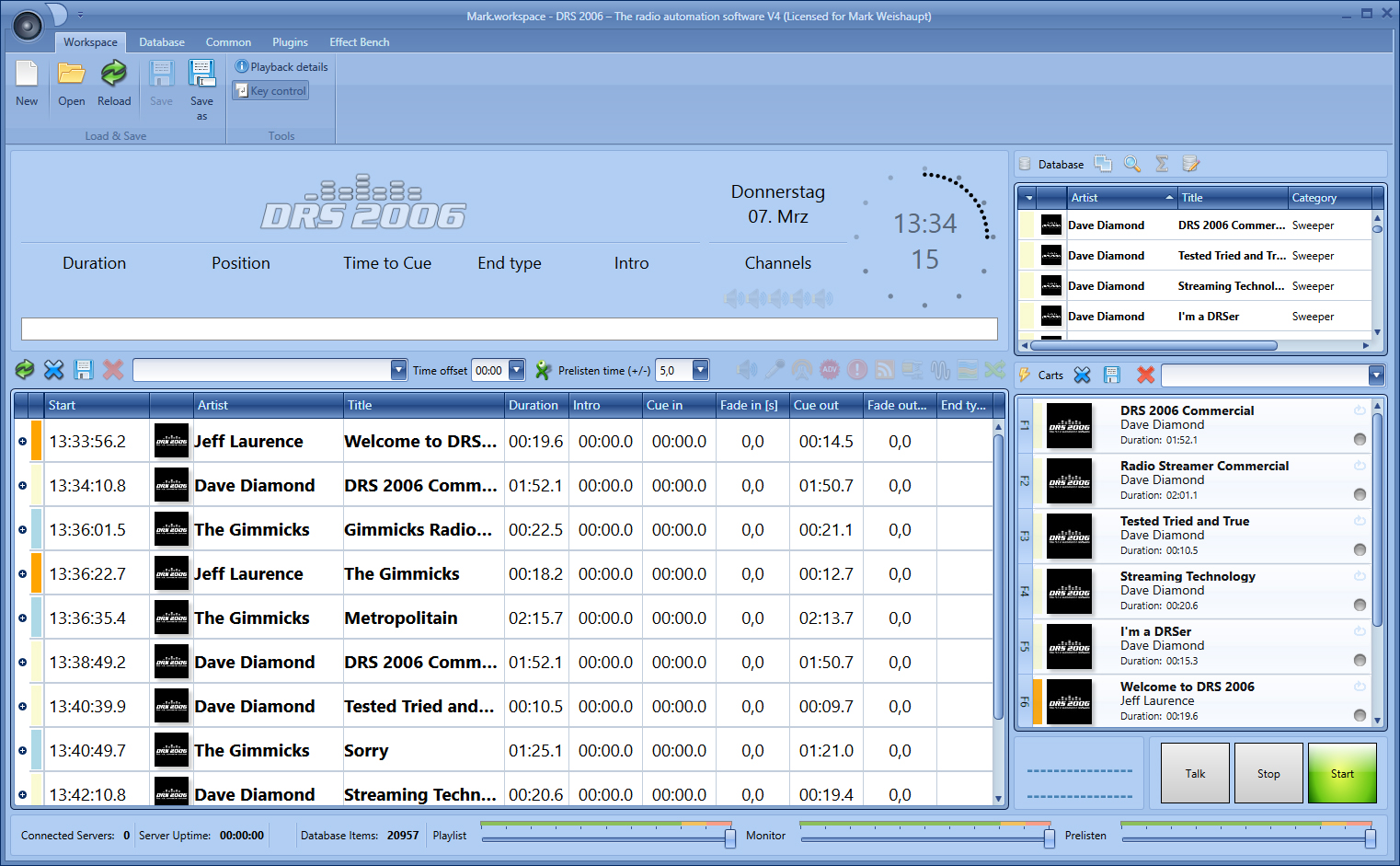Open the Effect Bench tab
The image size is (1400, 866).
[x=359, y=42]
